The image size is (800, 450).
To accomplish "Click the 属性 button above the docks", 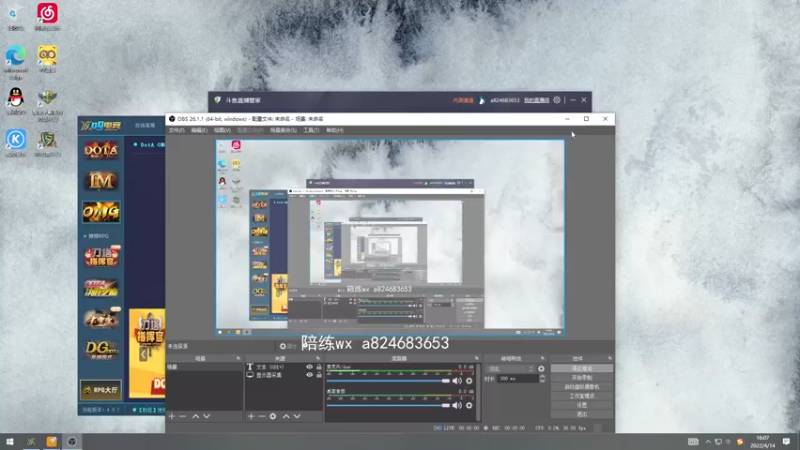I will [288, 346].
